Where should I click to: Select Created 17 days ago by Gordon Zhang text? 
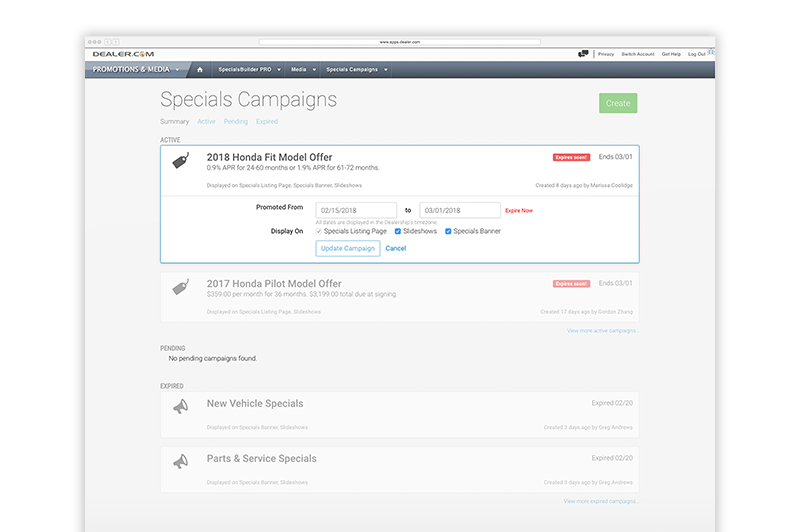pyautogui.click(x=586, y=312)
